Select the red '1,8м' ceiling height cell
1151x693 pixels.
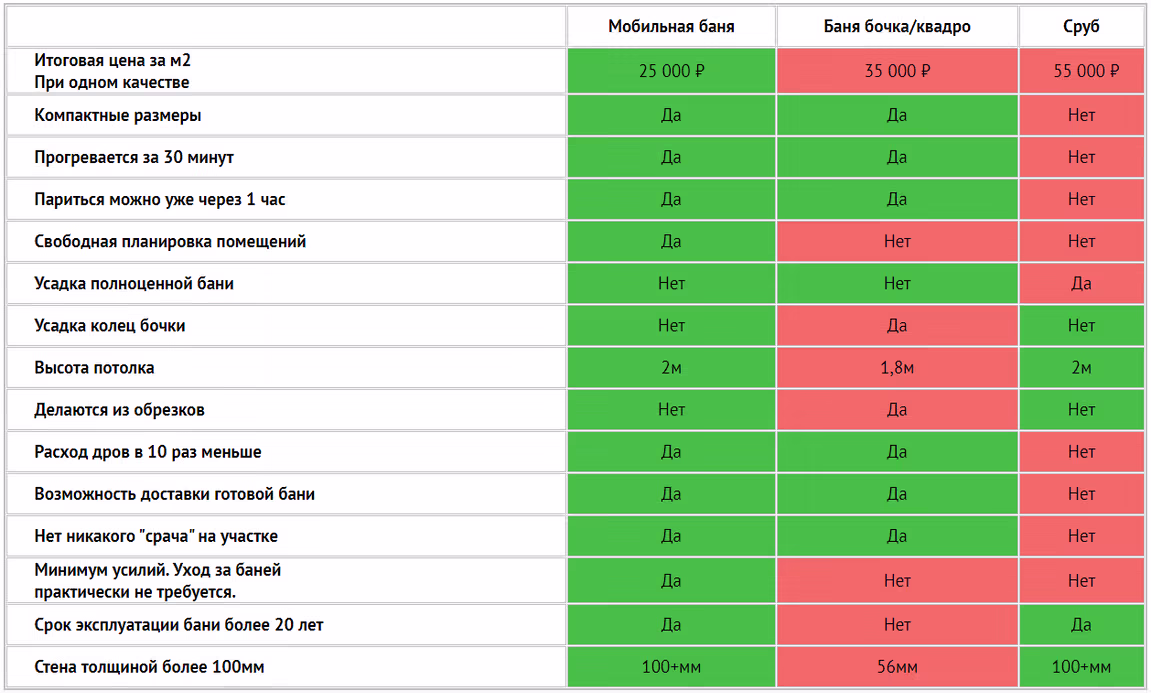click(897, 368)
